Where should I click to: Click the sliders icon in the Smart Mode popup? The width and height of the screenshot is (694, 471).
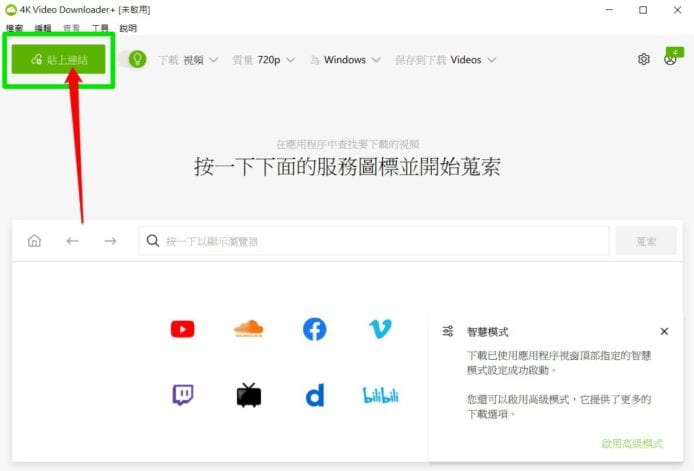click(448, 331)
